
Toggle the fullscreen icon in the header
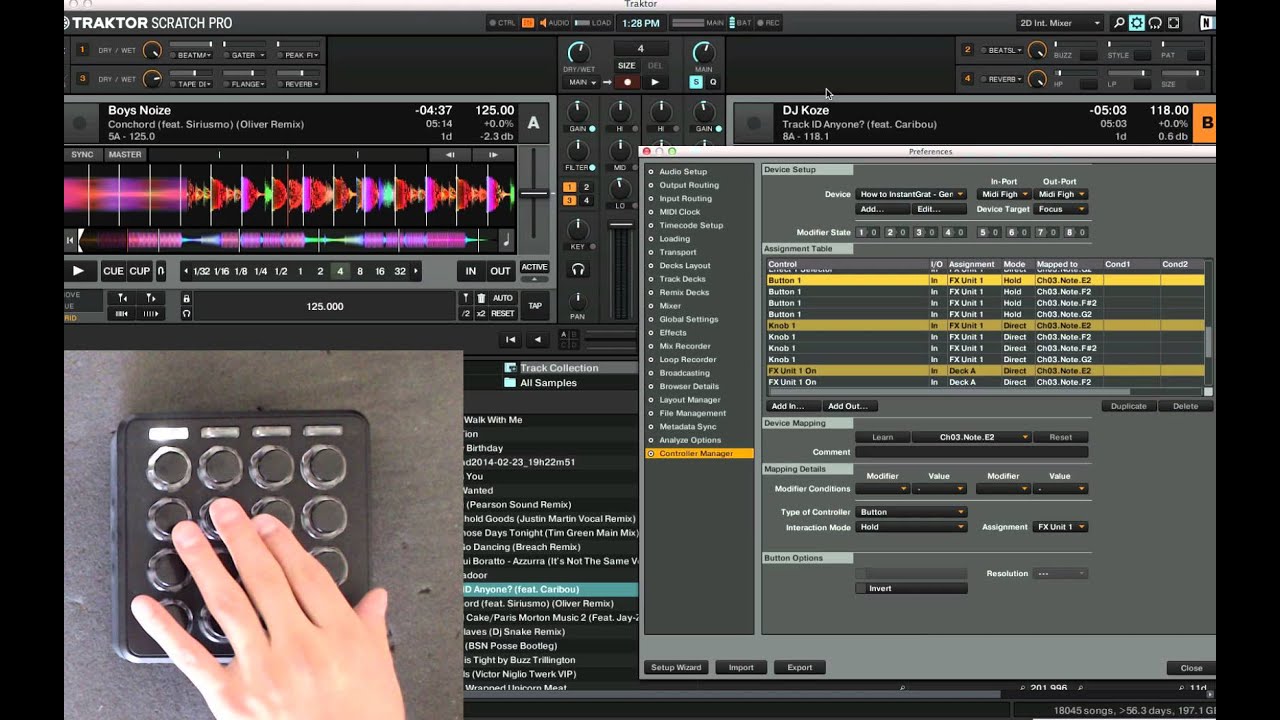coord(1174,23)
